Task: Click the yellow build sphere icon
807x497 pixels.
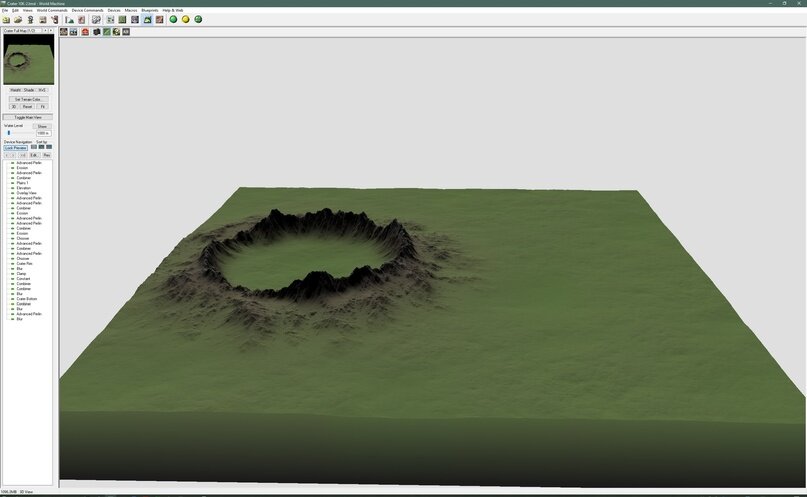Action: coord(186,20)
